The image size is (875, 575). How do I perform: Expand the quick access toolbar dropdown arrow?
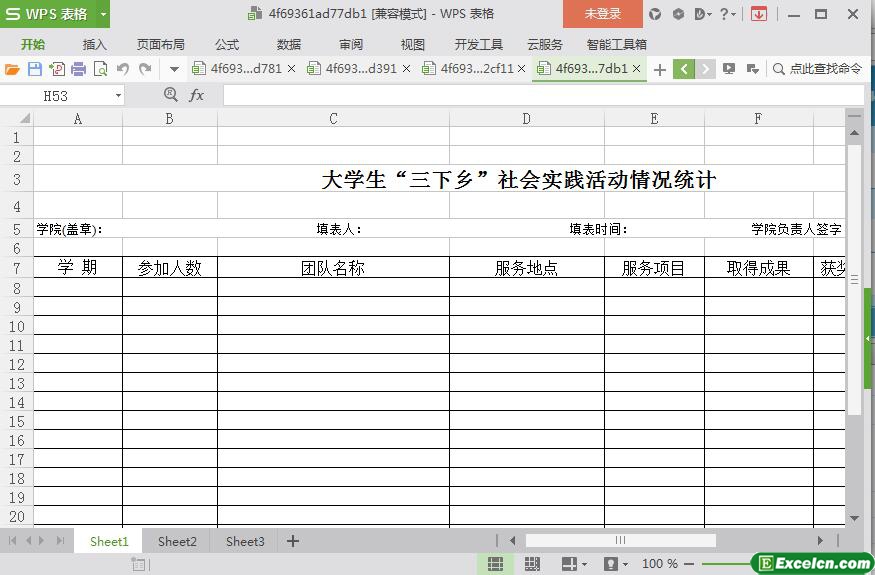[x=174, y=69]
